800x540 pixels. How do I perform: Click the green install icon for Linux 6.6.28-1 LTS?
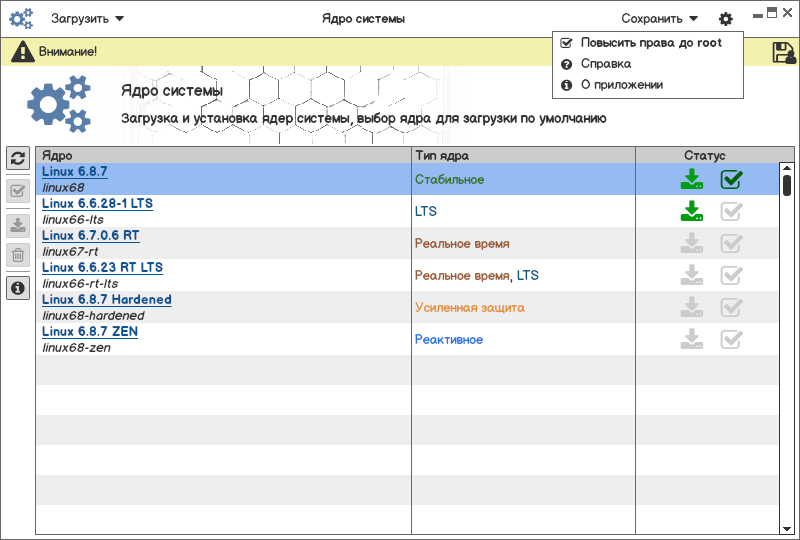click(x=691, y=211)
